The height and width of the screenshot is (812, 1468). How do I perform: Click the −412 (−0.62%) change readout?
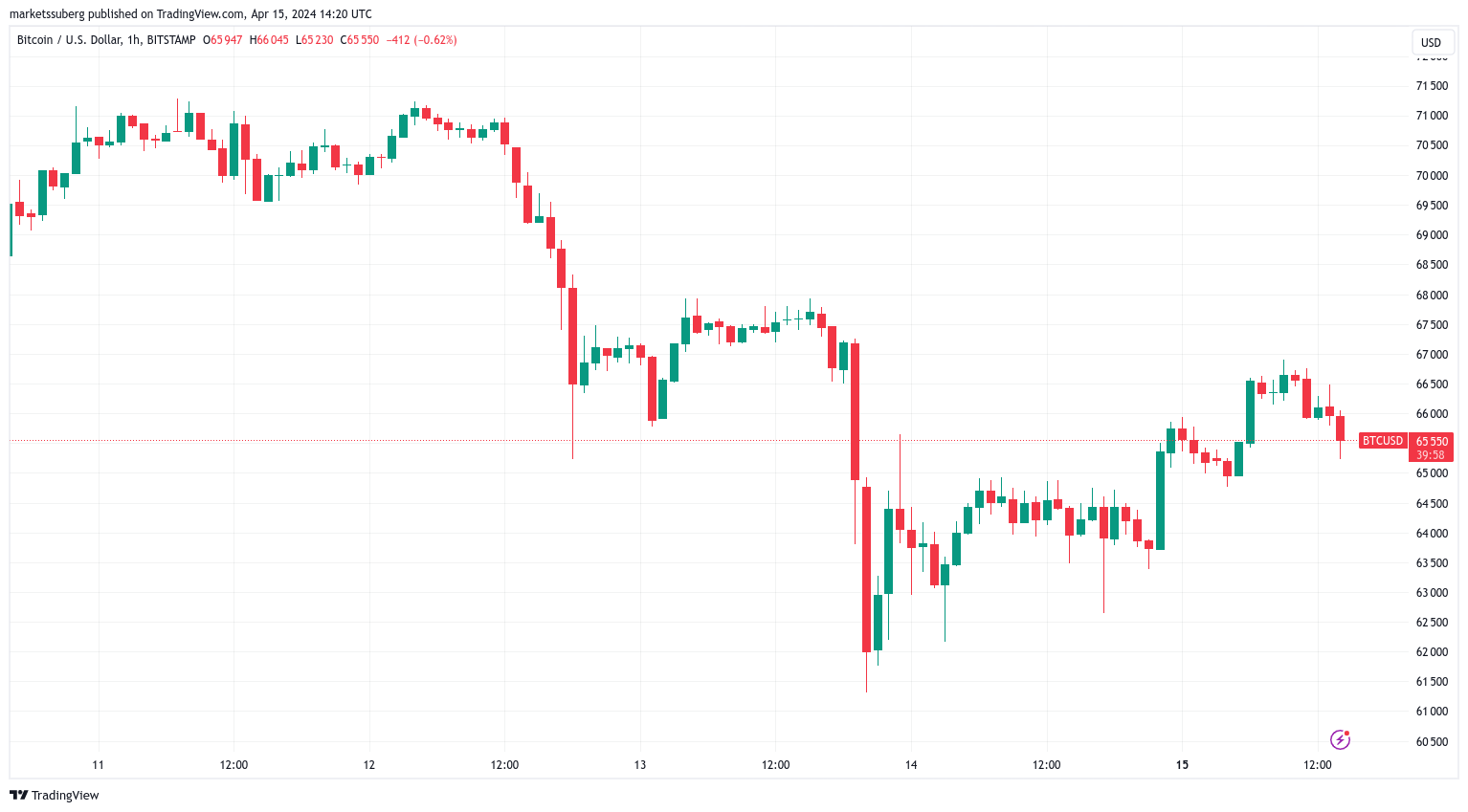(x=421, y=40)
